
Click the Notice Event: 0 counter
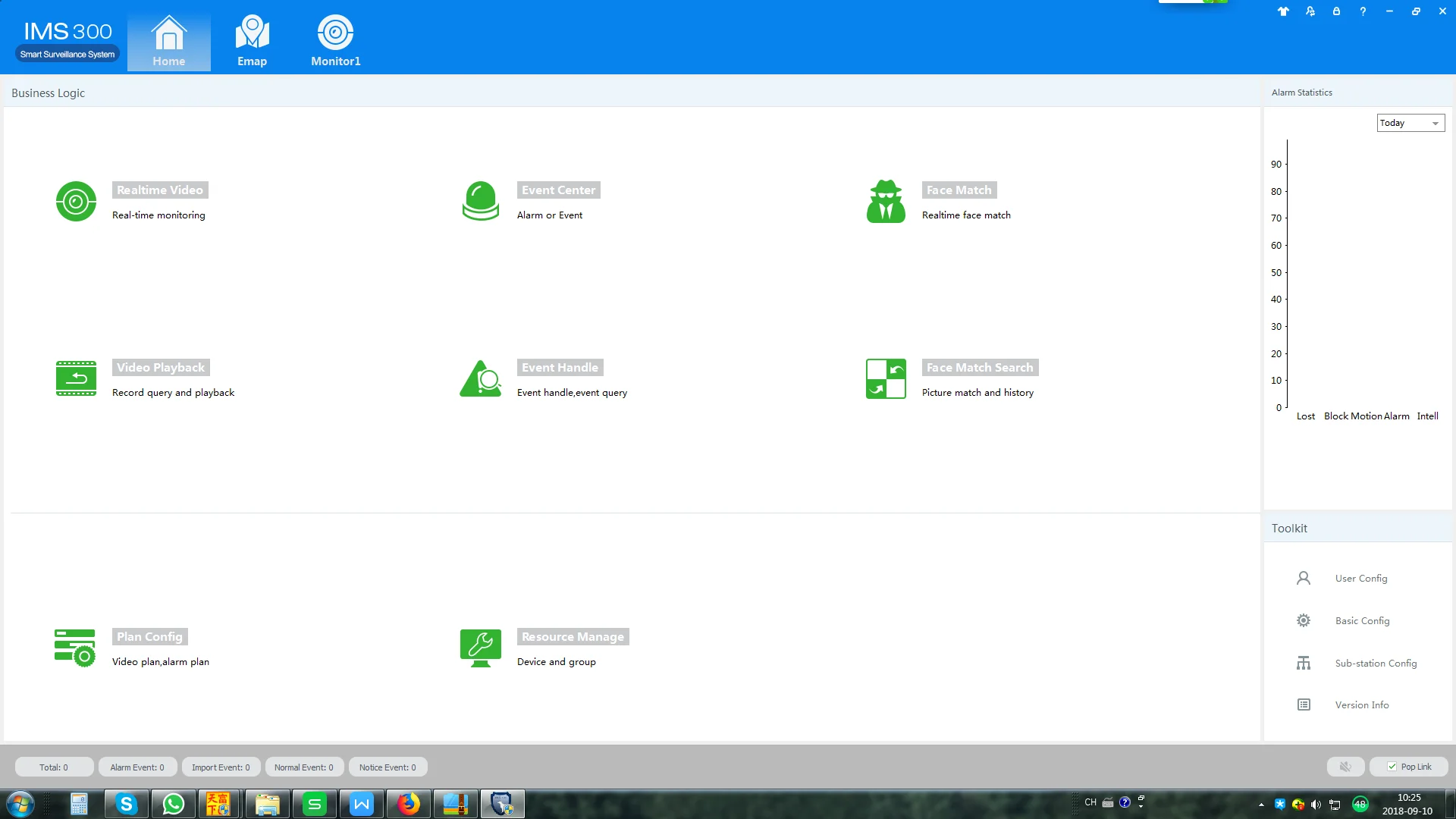(388, 767)
